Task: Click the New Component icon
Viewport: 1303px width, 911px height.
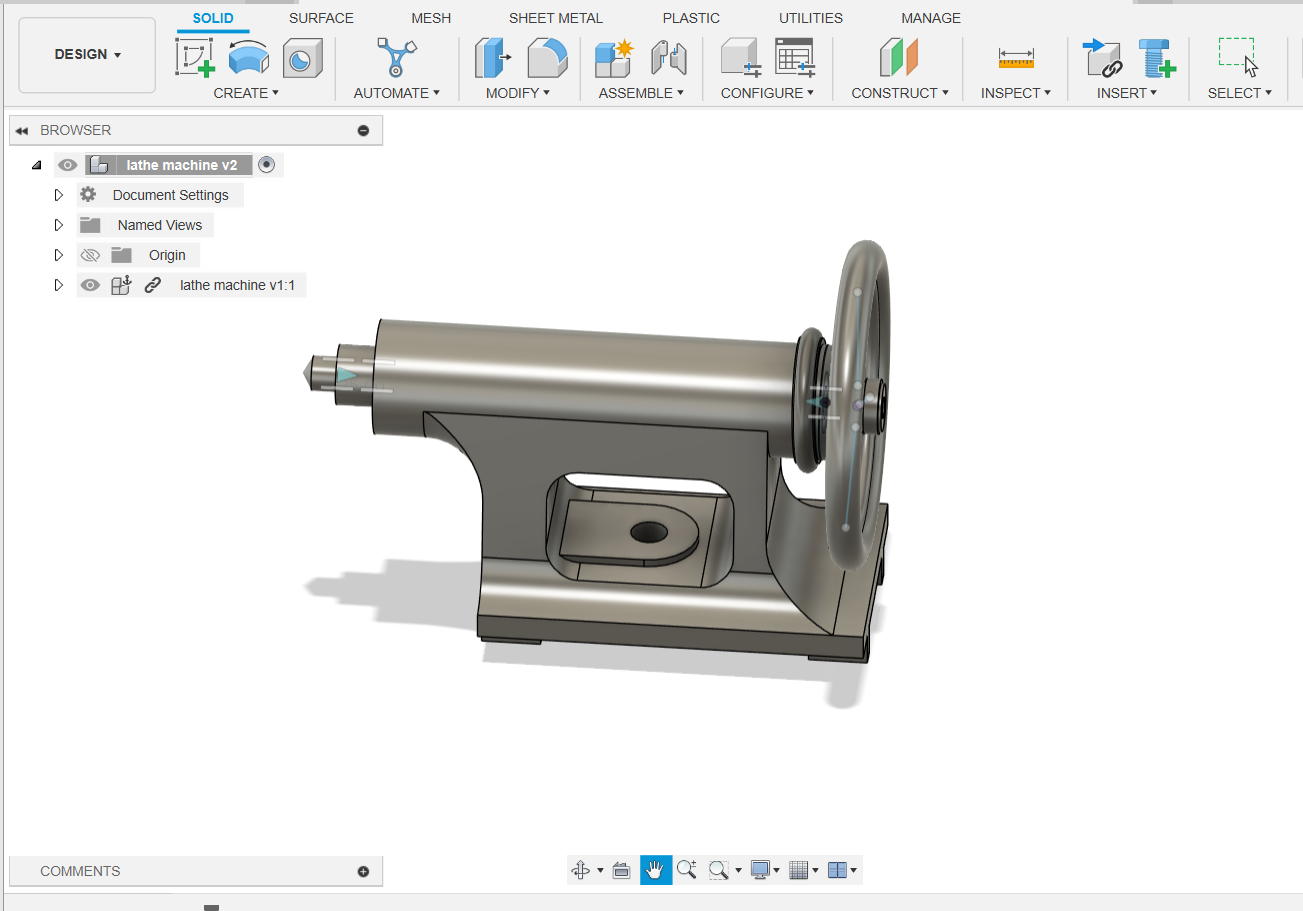Action: 614,58
